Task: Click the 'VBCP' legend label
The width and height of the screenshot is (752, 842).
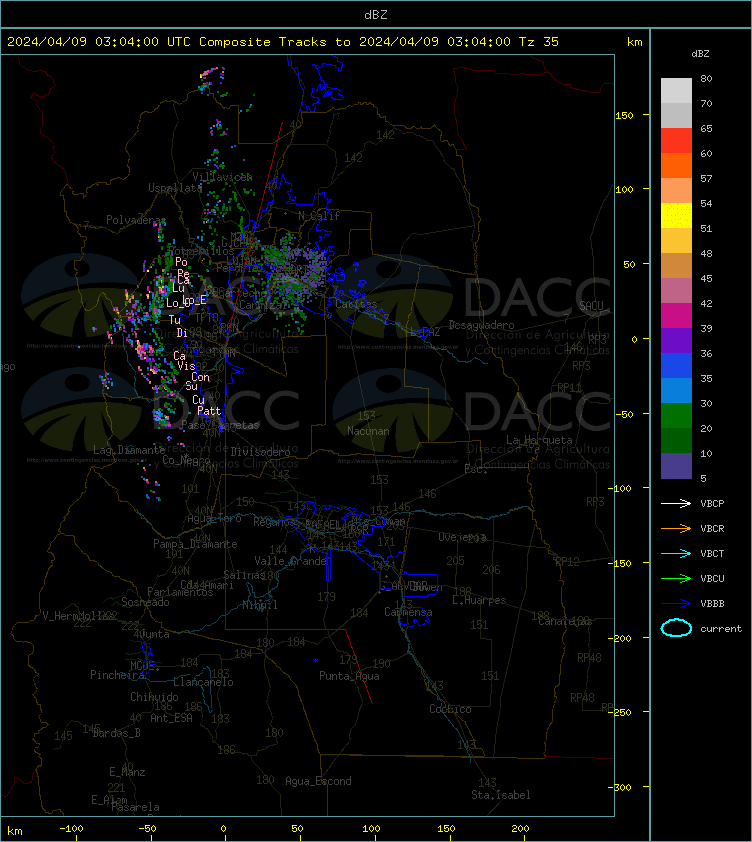Action: point(712,503)
